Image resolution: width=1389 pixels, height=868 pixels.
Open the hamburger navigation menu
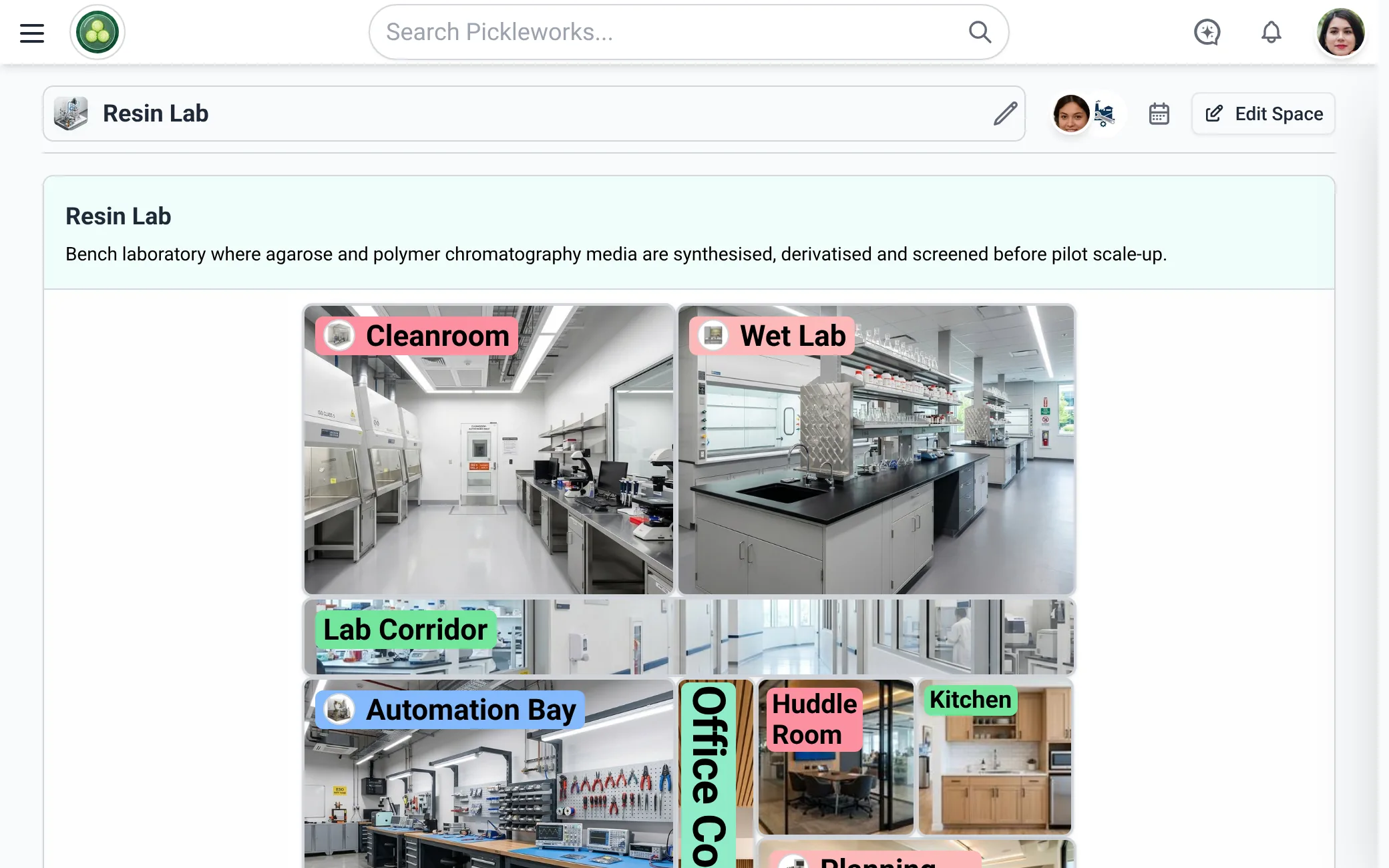click(x=32, y=33)
